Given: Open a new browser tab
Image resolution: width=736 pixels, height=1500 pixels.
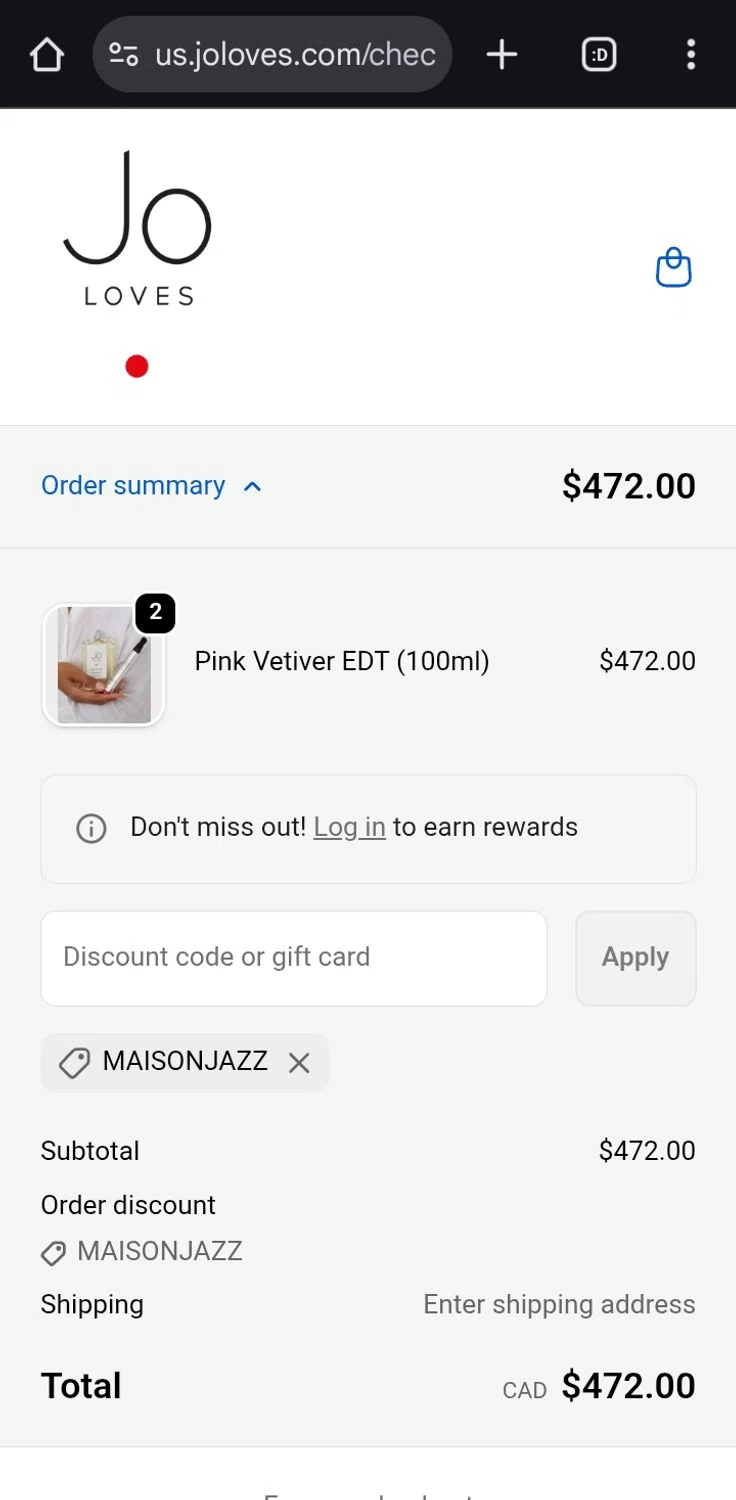Looking at the screenshot, I should 501,55.
